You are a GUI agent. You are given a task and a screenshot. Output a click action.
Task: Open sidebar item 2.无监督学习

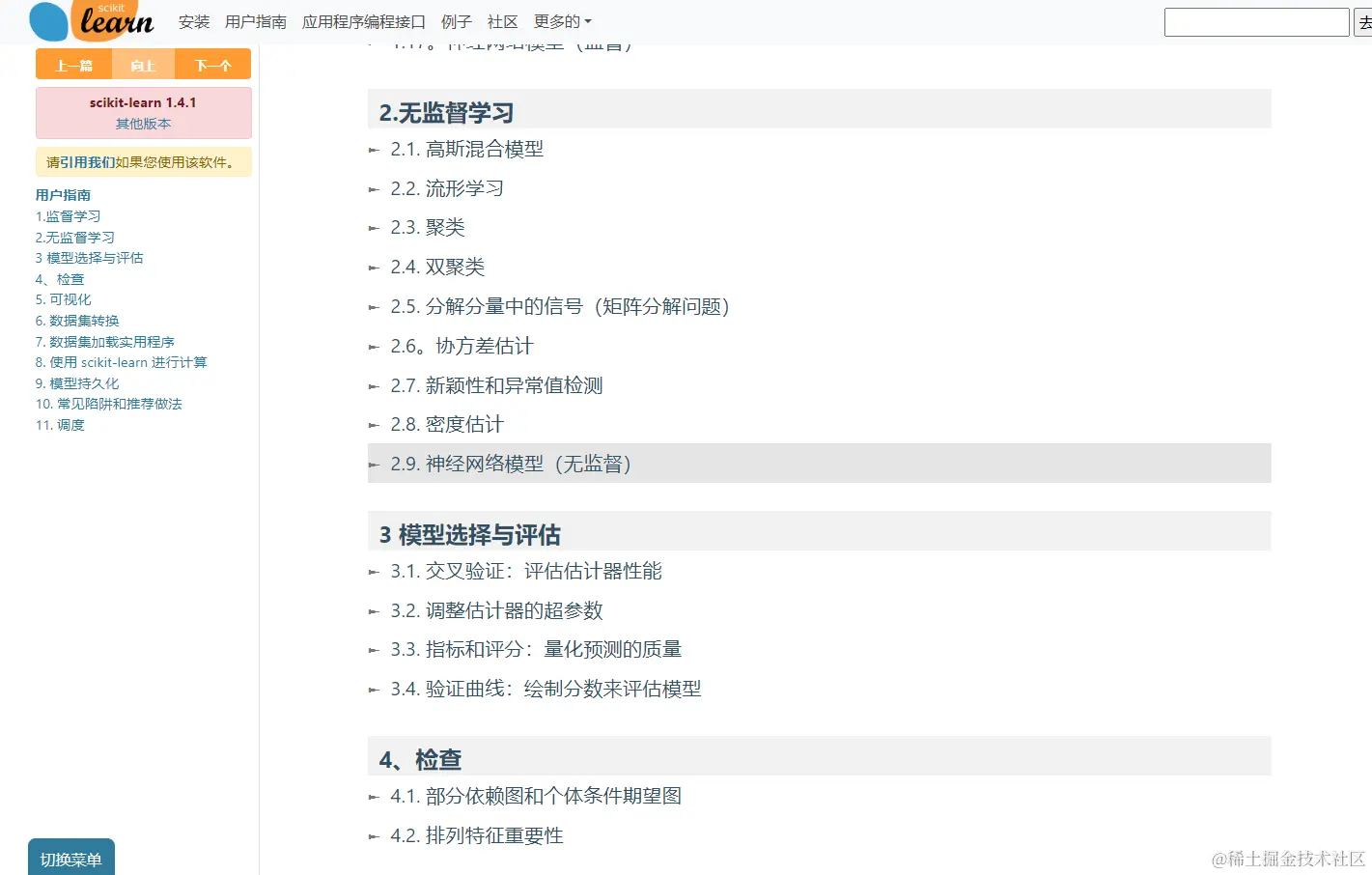pyautogui.click(x=75, y=238)
